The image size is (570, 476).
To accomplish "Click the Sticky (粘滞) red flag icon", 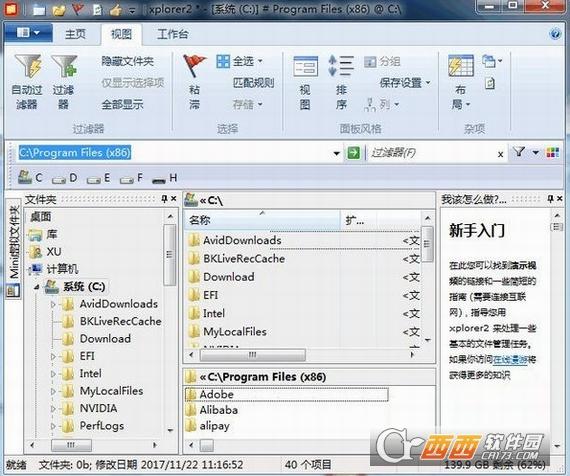I will pyautogui.click(x=194, y=65).
